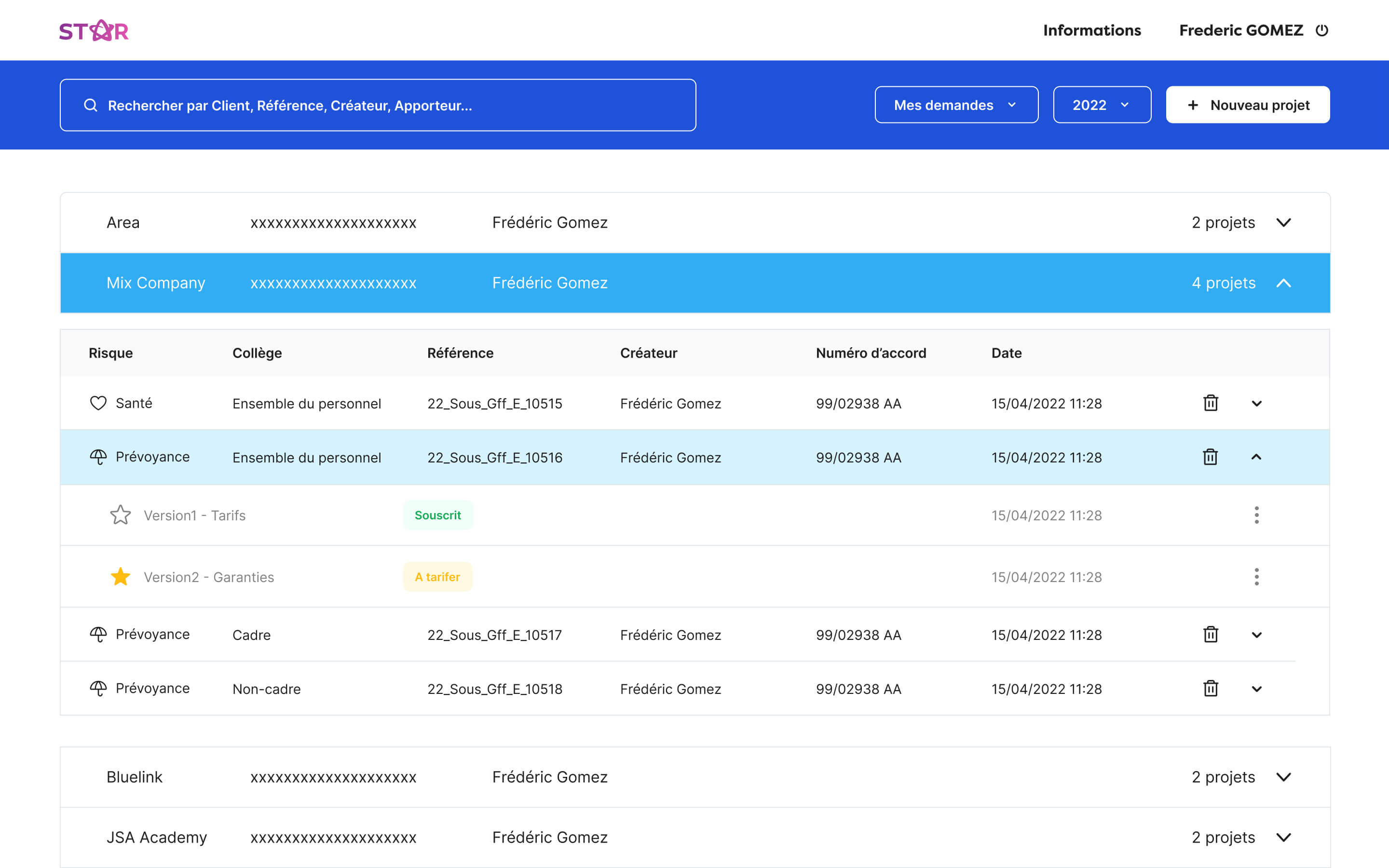Click the JSA Academy client name
Viewport: 1389px width, 868px height.
[157, 838]
